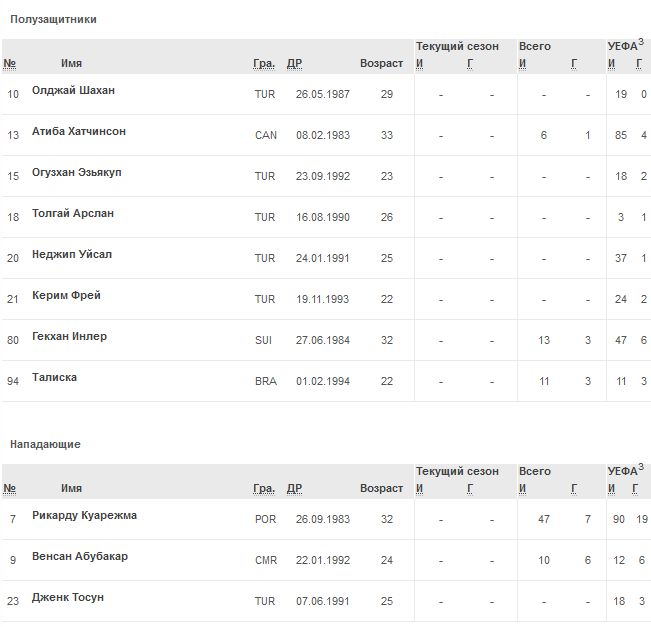Click Всего header in Нападающие table
Image resolution: width=651 pixels, height=627 pixels.
coord(535,471)
